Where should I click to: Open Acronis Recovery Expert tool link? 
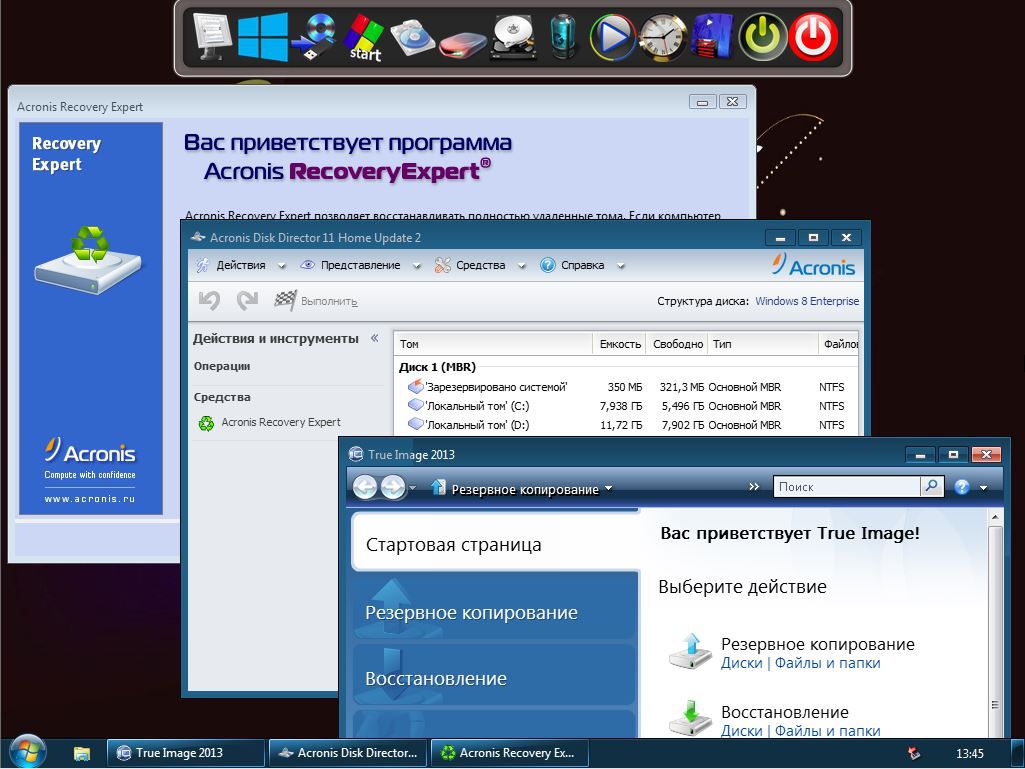click(x=281, y=422)
